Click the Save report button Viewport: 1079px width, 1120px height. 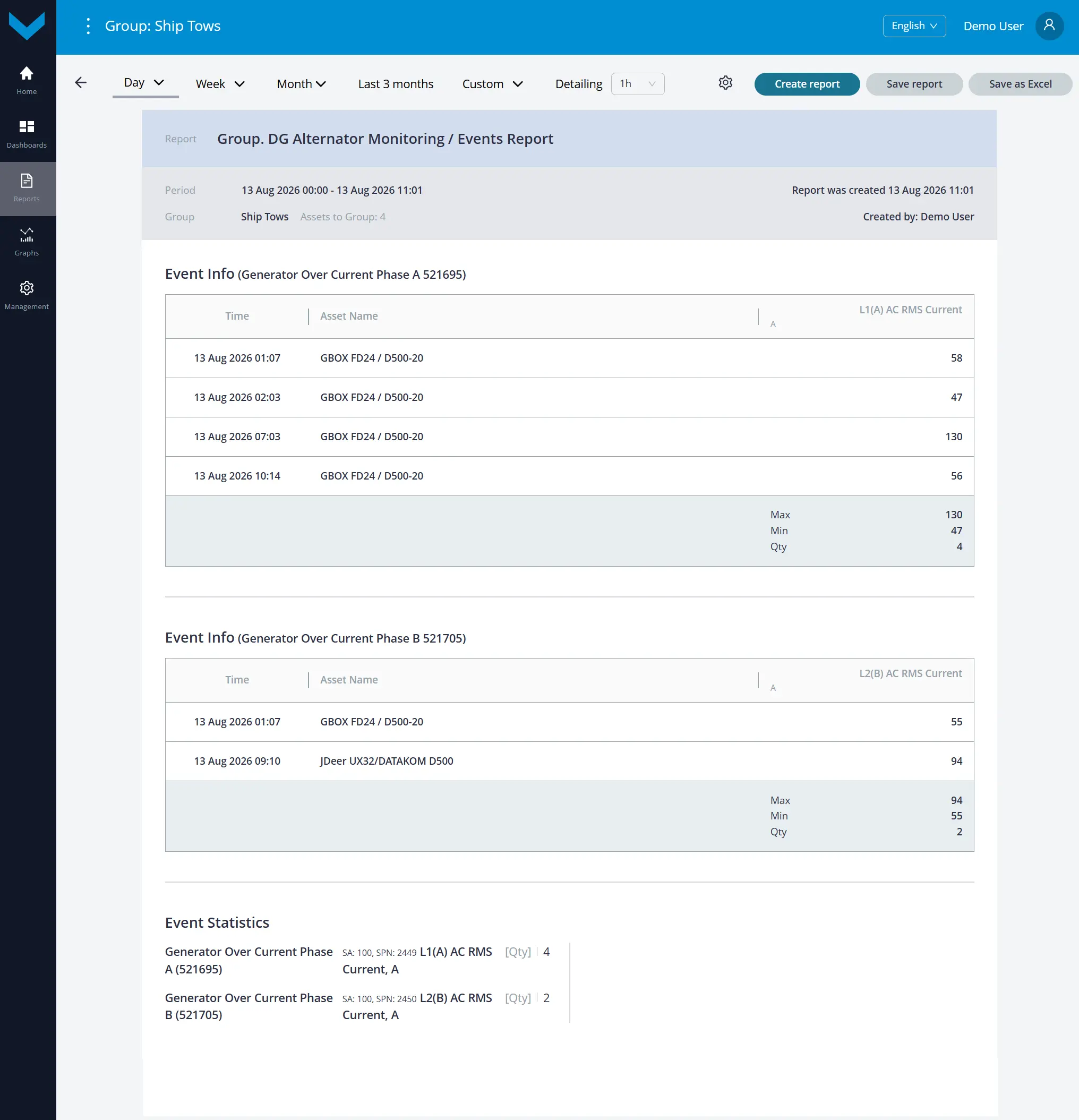914,84
